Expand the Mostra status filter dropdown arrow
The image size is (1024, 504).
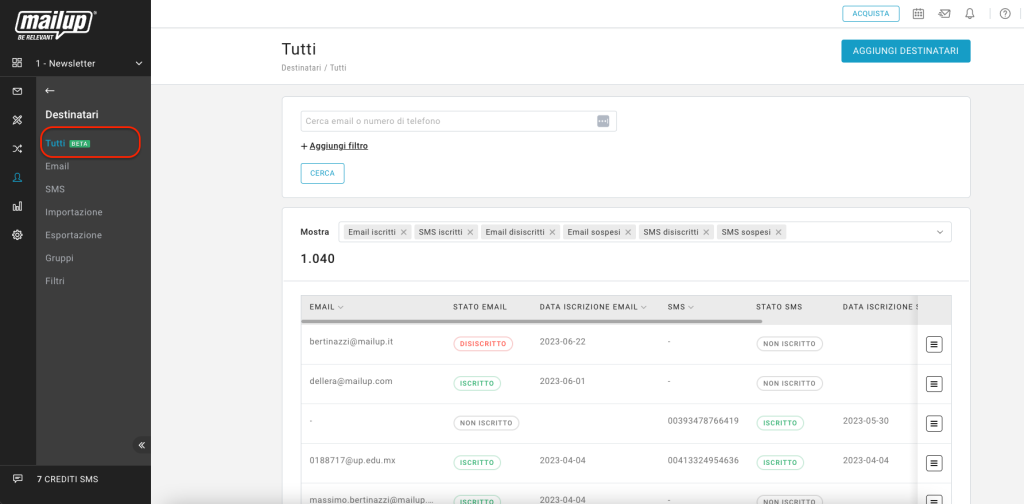click(x=940, y=232)
